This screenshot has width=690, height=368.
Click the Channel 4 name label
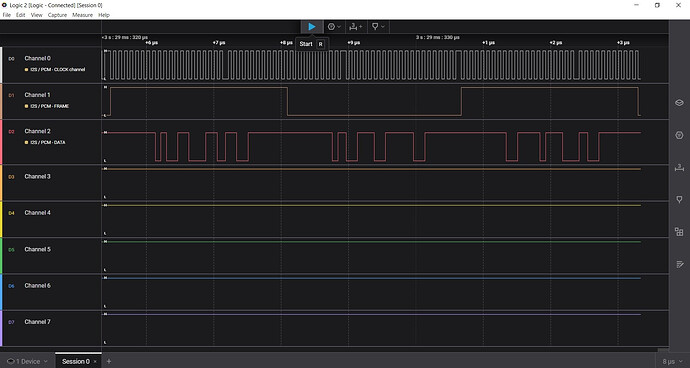click(x=37, y=213)
